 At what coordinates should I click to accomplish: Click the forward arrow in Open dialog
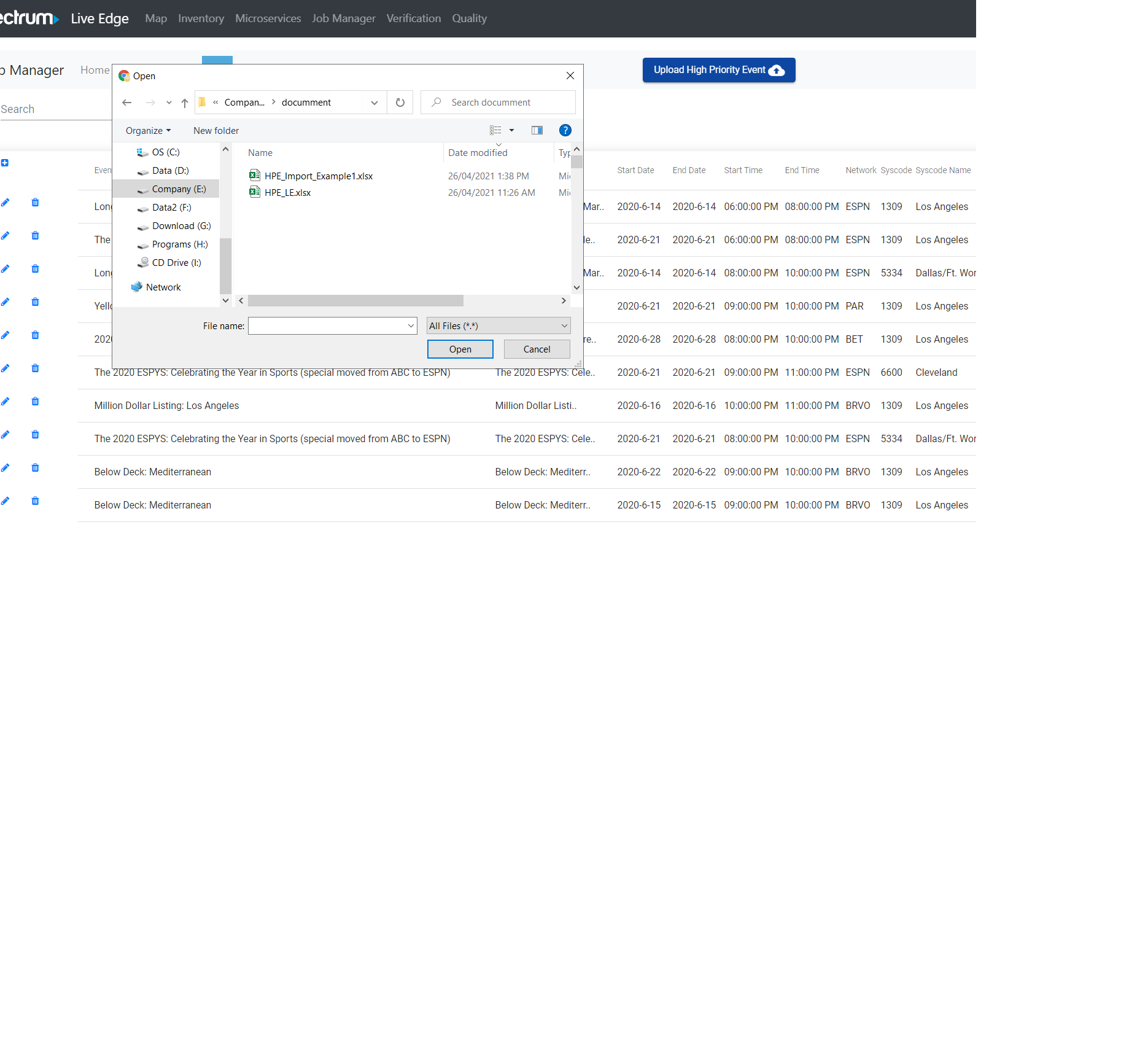click(x=150, y=103)
